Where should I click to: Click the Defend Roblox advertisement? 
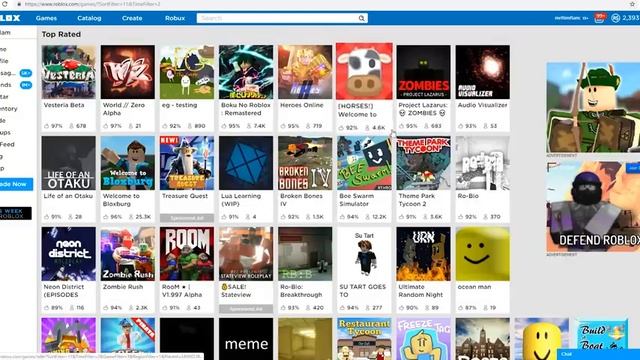pos(593,207)
